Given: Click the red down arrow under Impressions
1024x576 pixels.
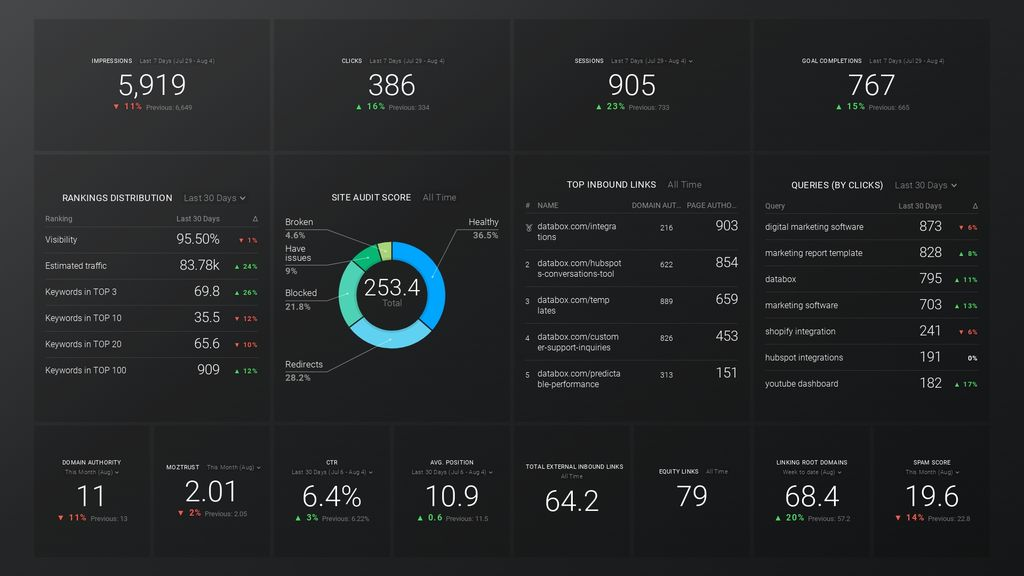Looking at the screenshot, I should (x=116, y=106).
